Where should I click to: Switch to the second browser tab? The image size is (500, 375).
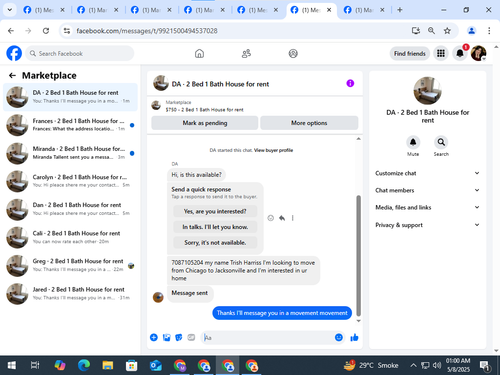[x=97, y=10]
